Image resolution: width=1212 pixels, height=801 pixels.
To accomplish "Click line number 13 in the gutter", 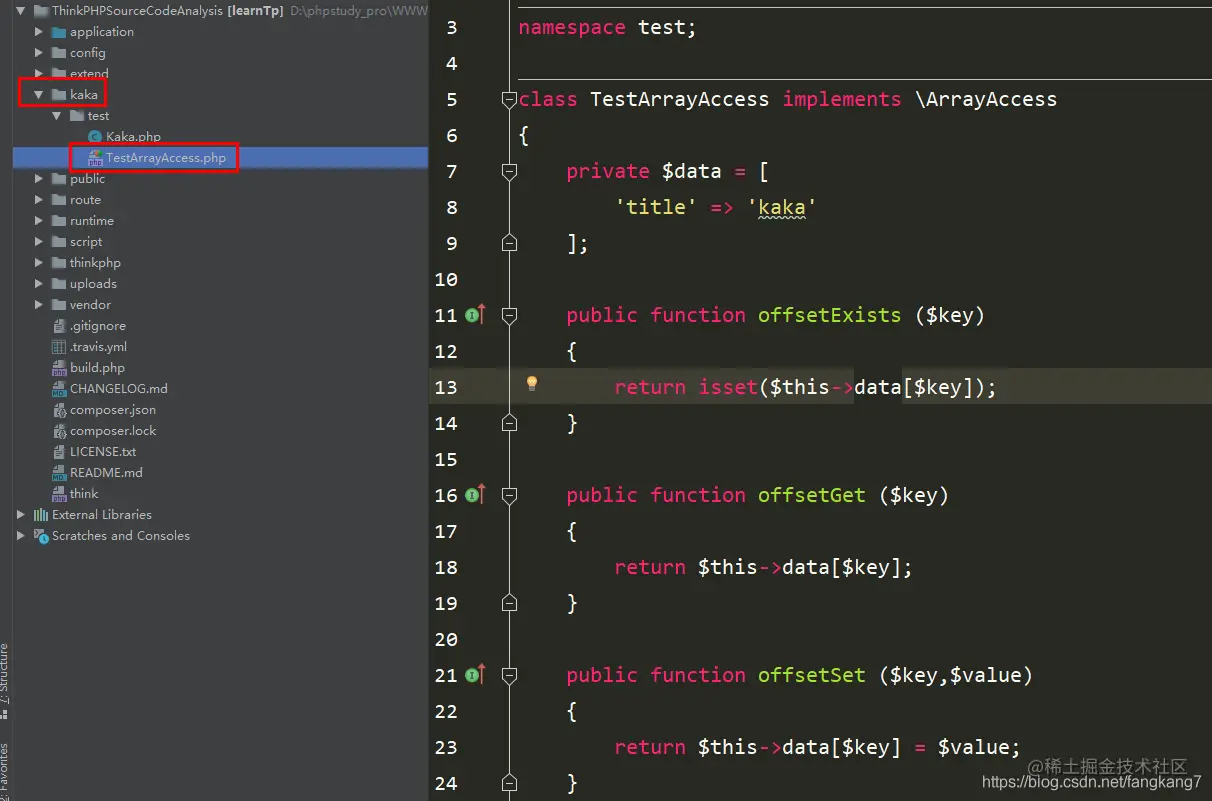I will (x=446, y=387).
